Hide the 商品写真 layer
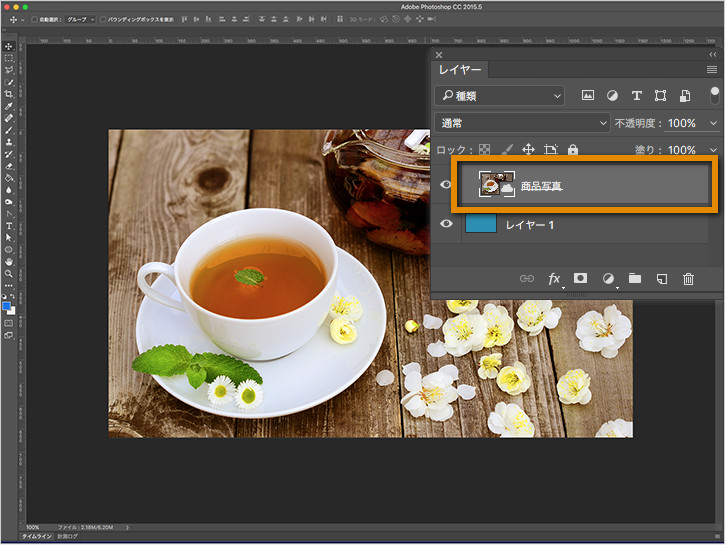 pyautogui.click(x=447, y=185)
